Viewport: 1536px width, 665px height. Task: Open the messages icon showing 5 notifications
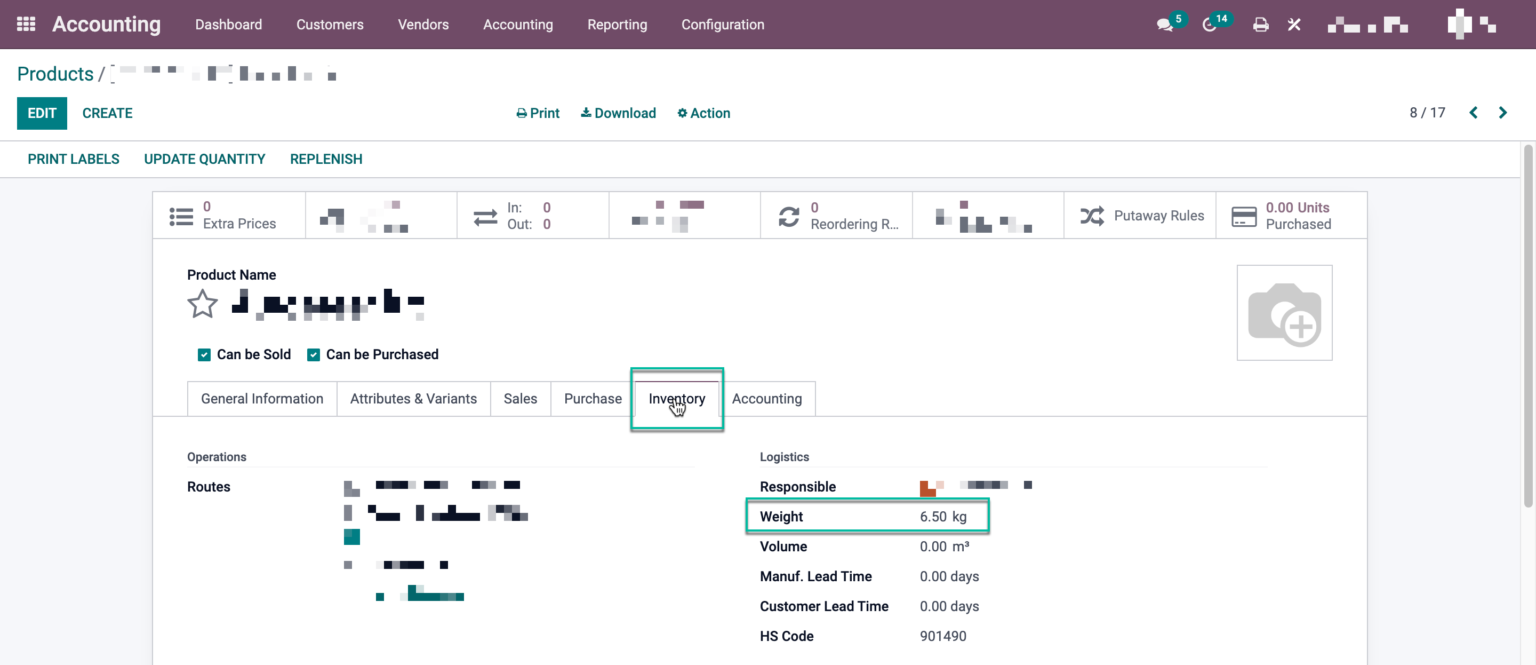(x=1164, y=24)
